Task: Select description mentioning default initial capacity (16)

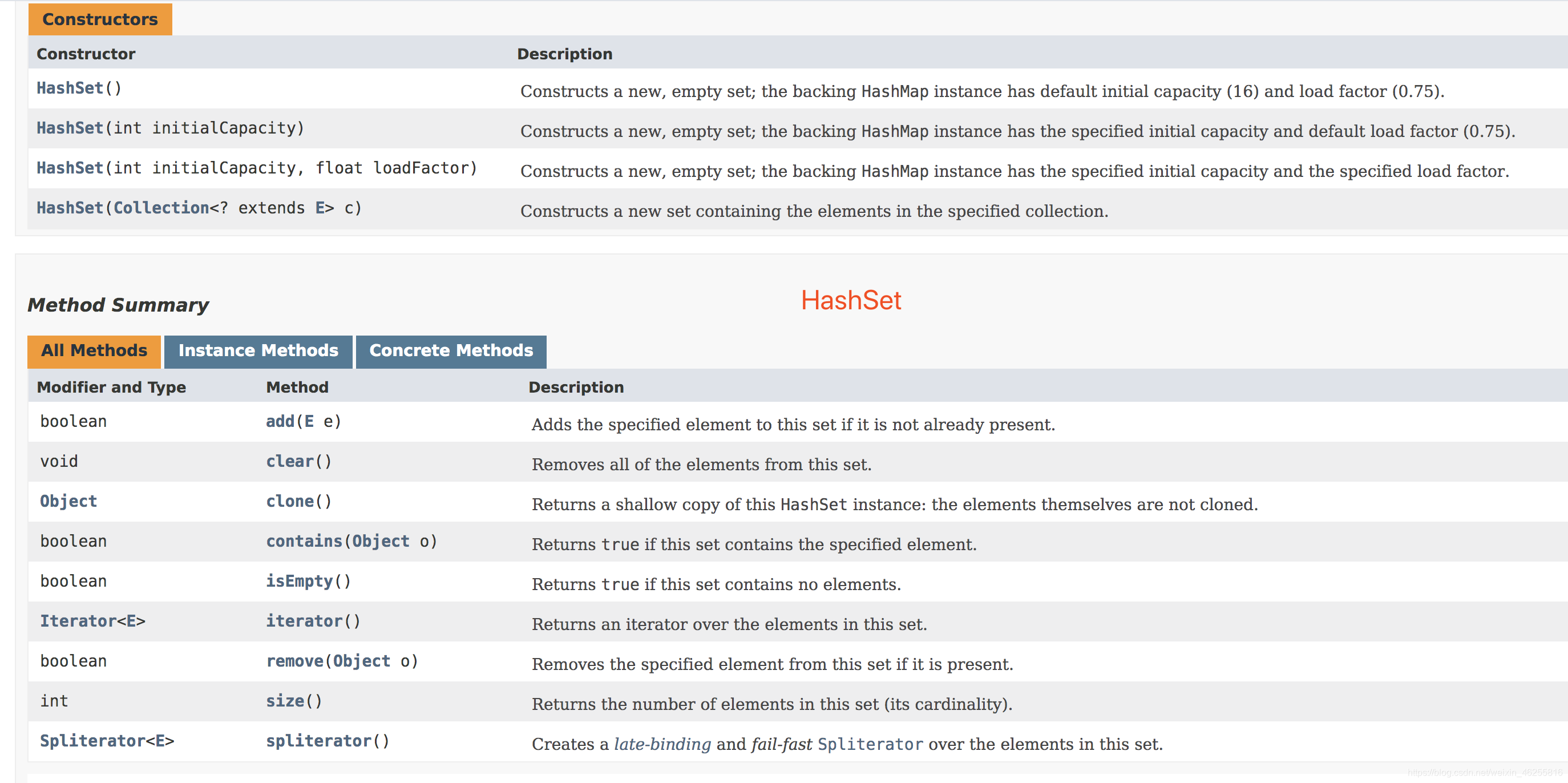Action: click(982, 91)
